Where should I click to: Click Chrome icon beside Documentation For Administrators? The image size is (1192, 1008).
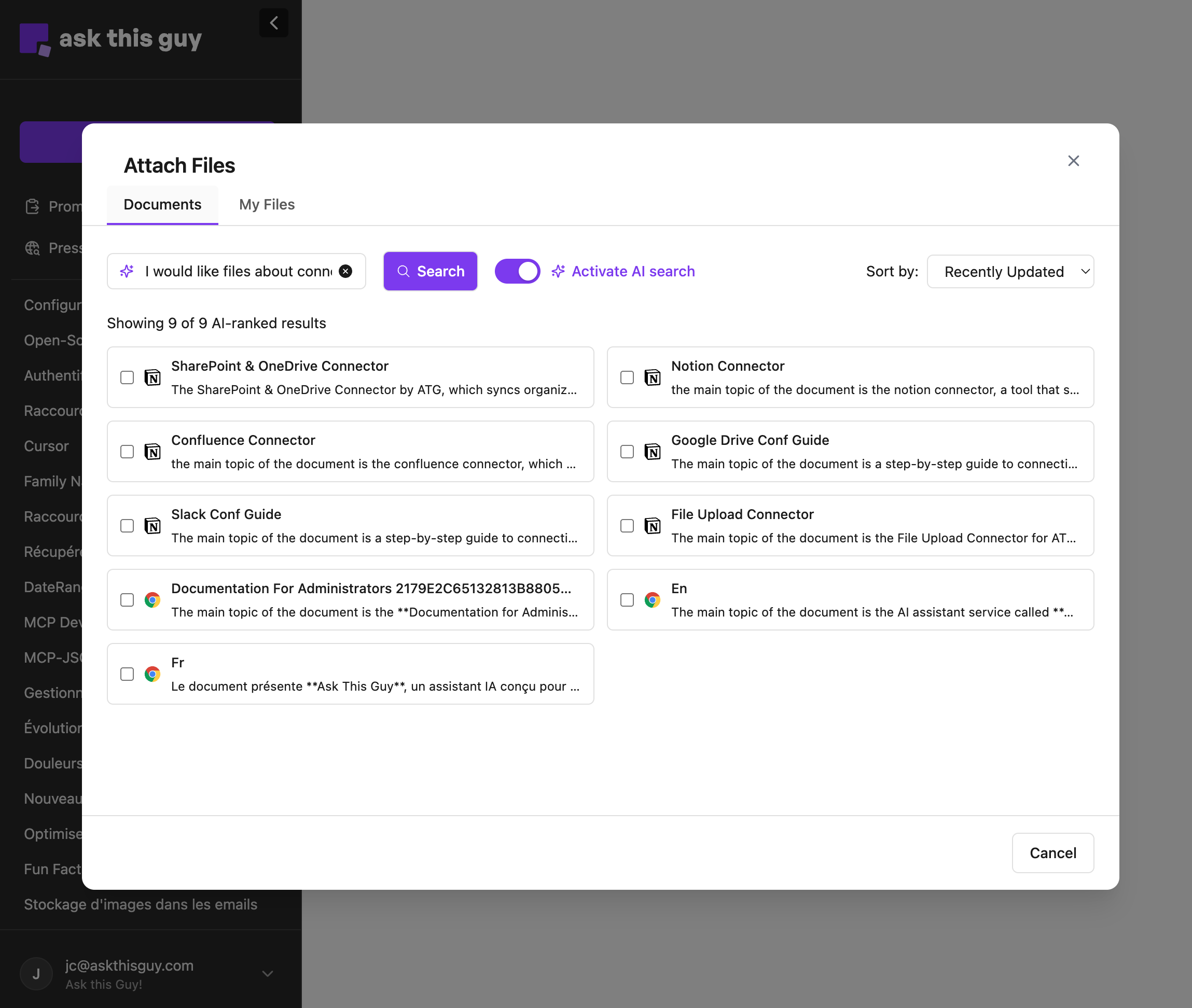[153, 600]
